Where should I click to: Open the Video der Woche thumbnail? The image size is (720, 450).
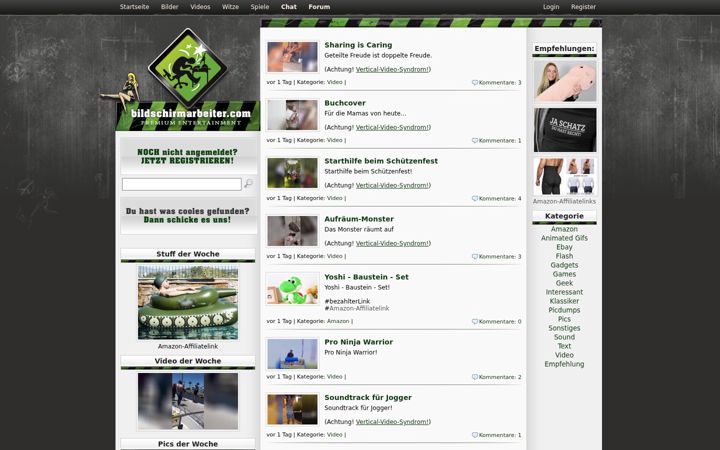[x=188, y=401]
